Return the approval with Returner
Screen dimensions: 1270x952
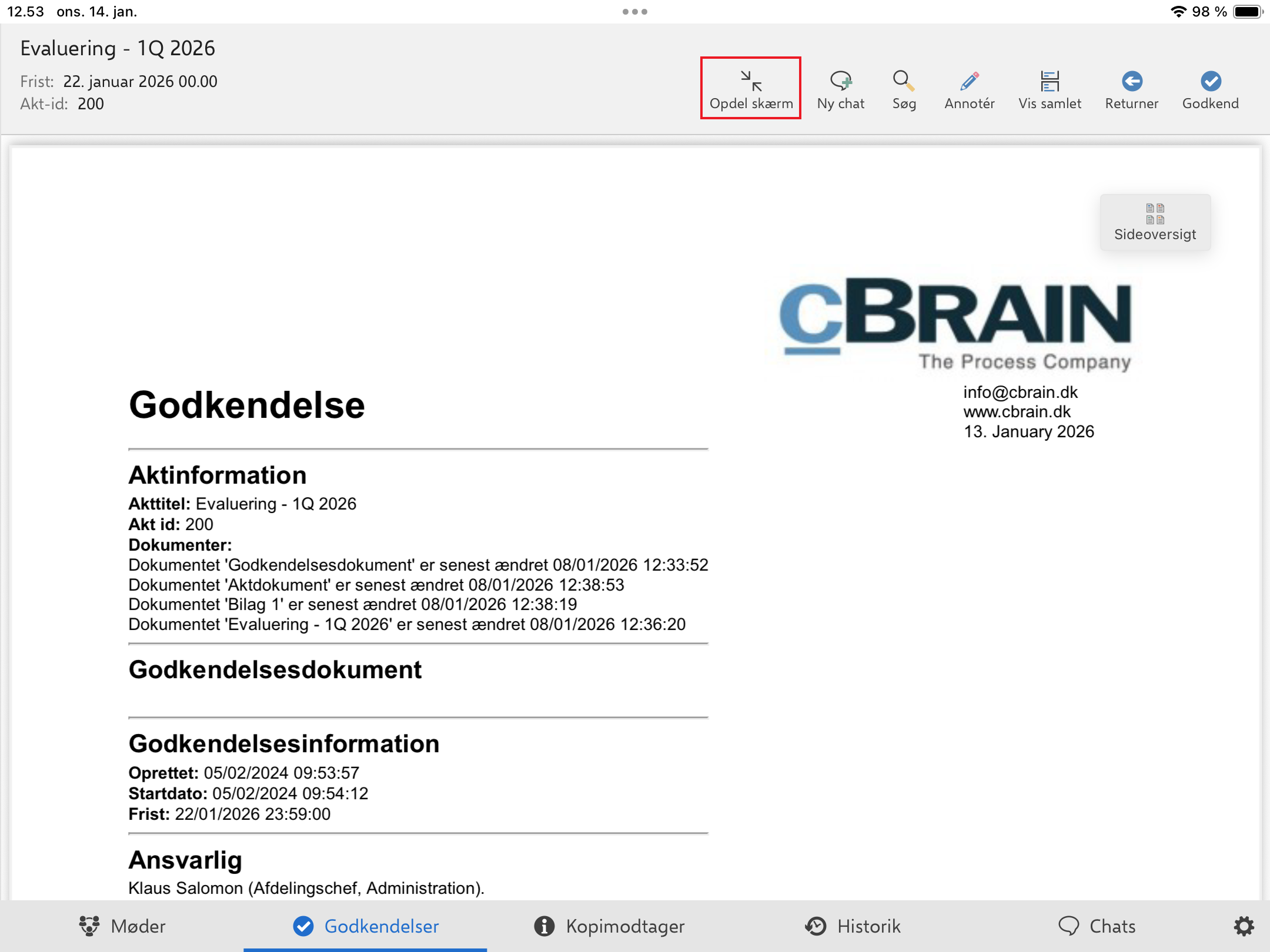(x=1131, y=89)
